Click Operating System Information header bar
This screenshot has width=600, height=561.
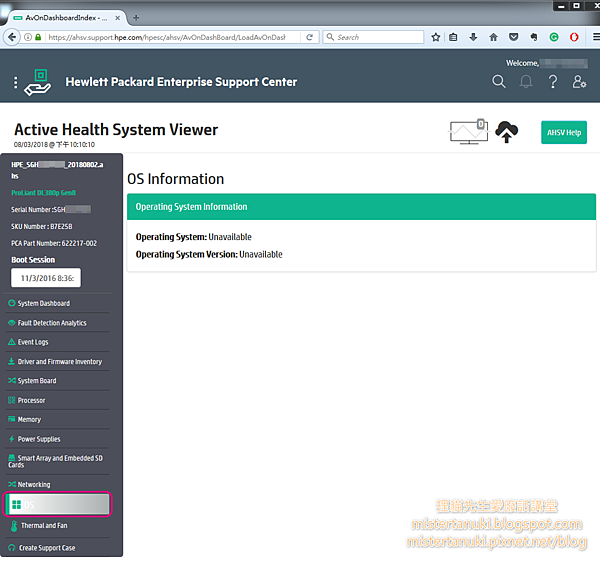361,207
